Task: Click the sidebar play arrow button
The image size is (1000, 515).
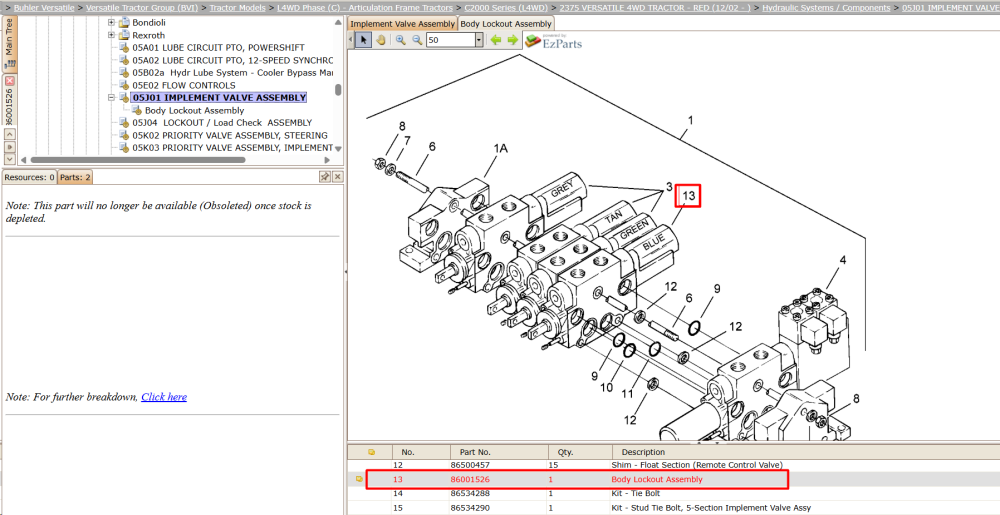Action: tap(10, 147)
